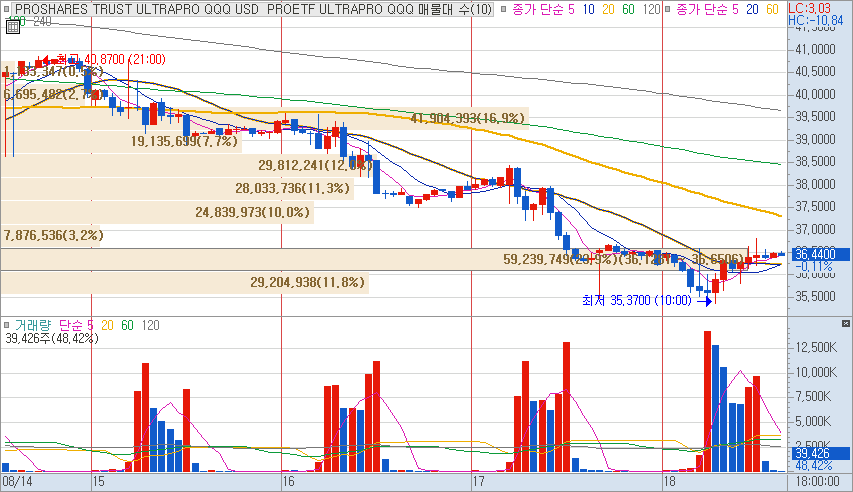Open the data table grid icon
The width and height of the screenshot is (853, 492).
click(13, 27)
